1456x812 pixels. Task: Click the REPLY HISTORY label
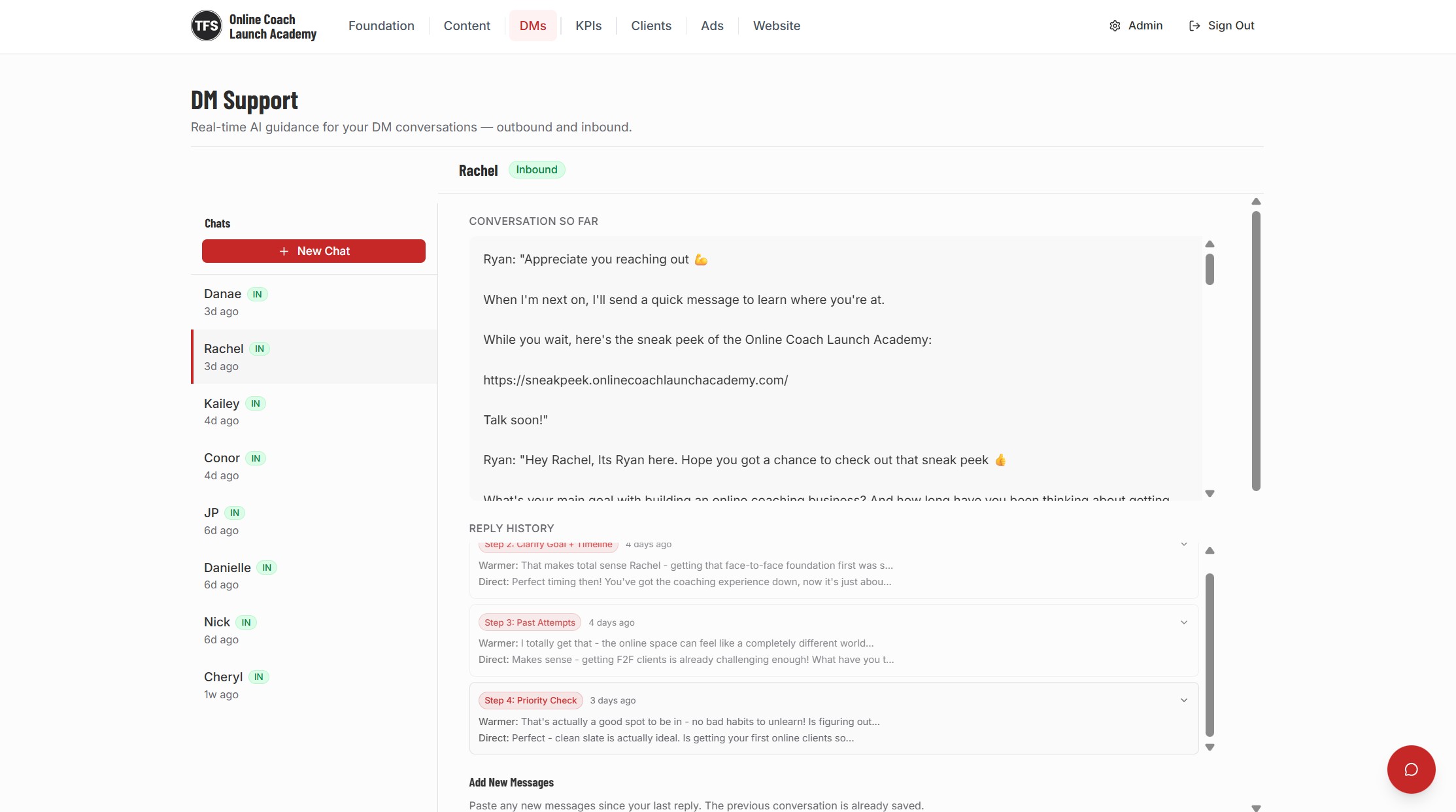pos(511,528)
